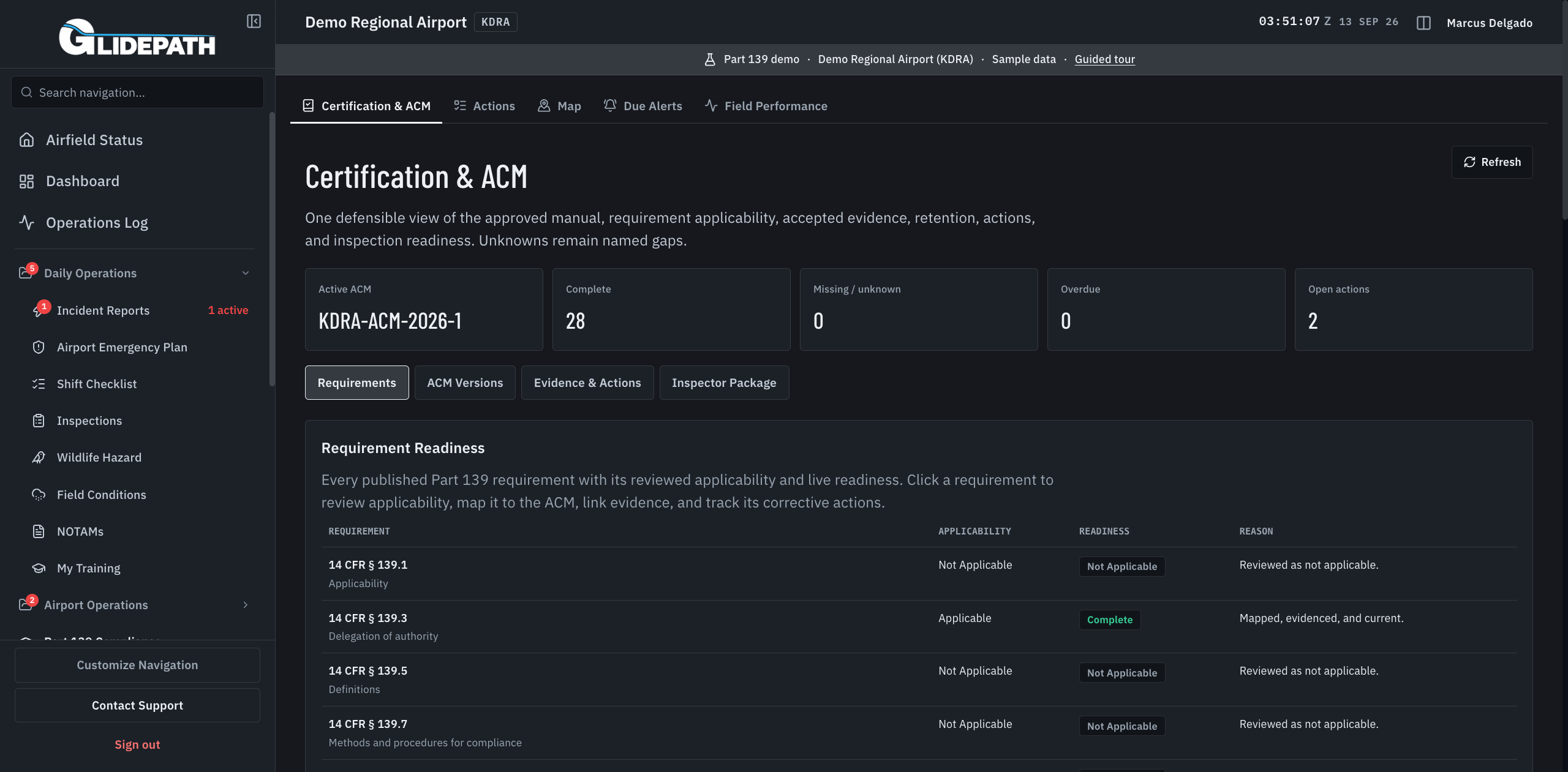Click the Complete 28 summary card
Screen dimensions: 1568x772
[x=671, y=309]
